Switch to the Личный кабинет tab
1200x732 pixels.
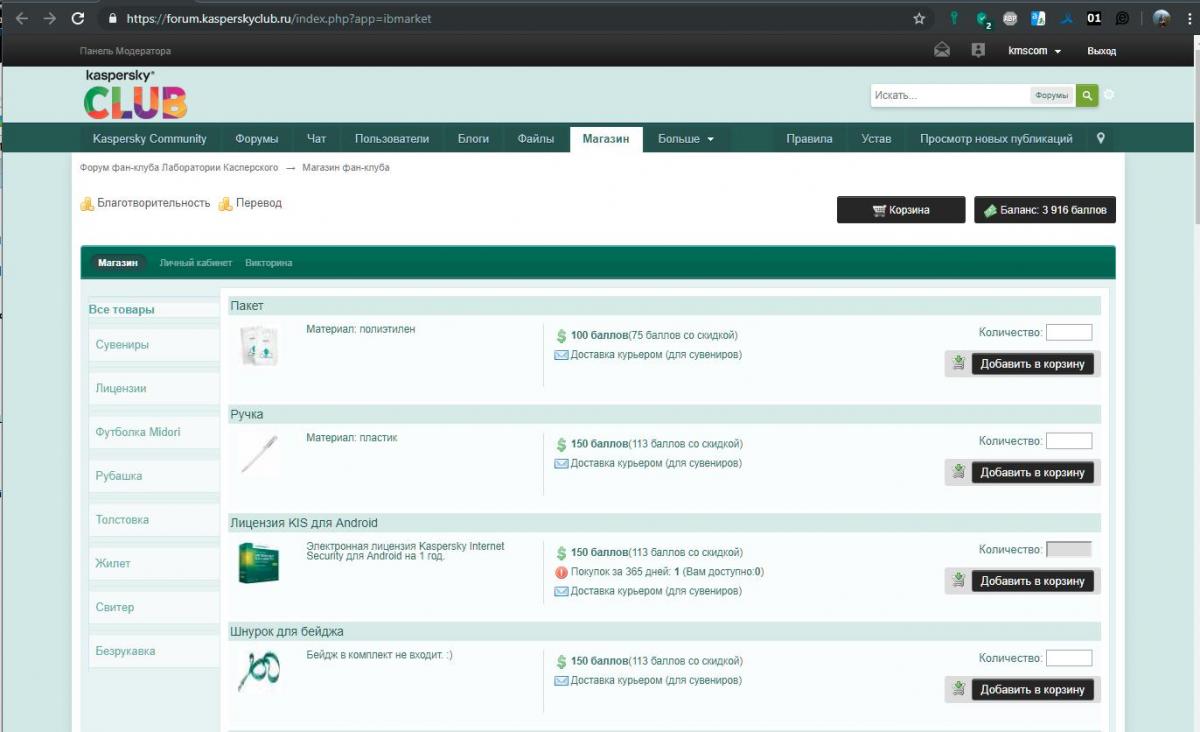point(195,263)
